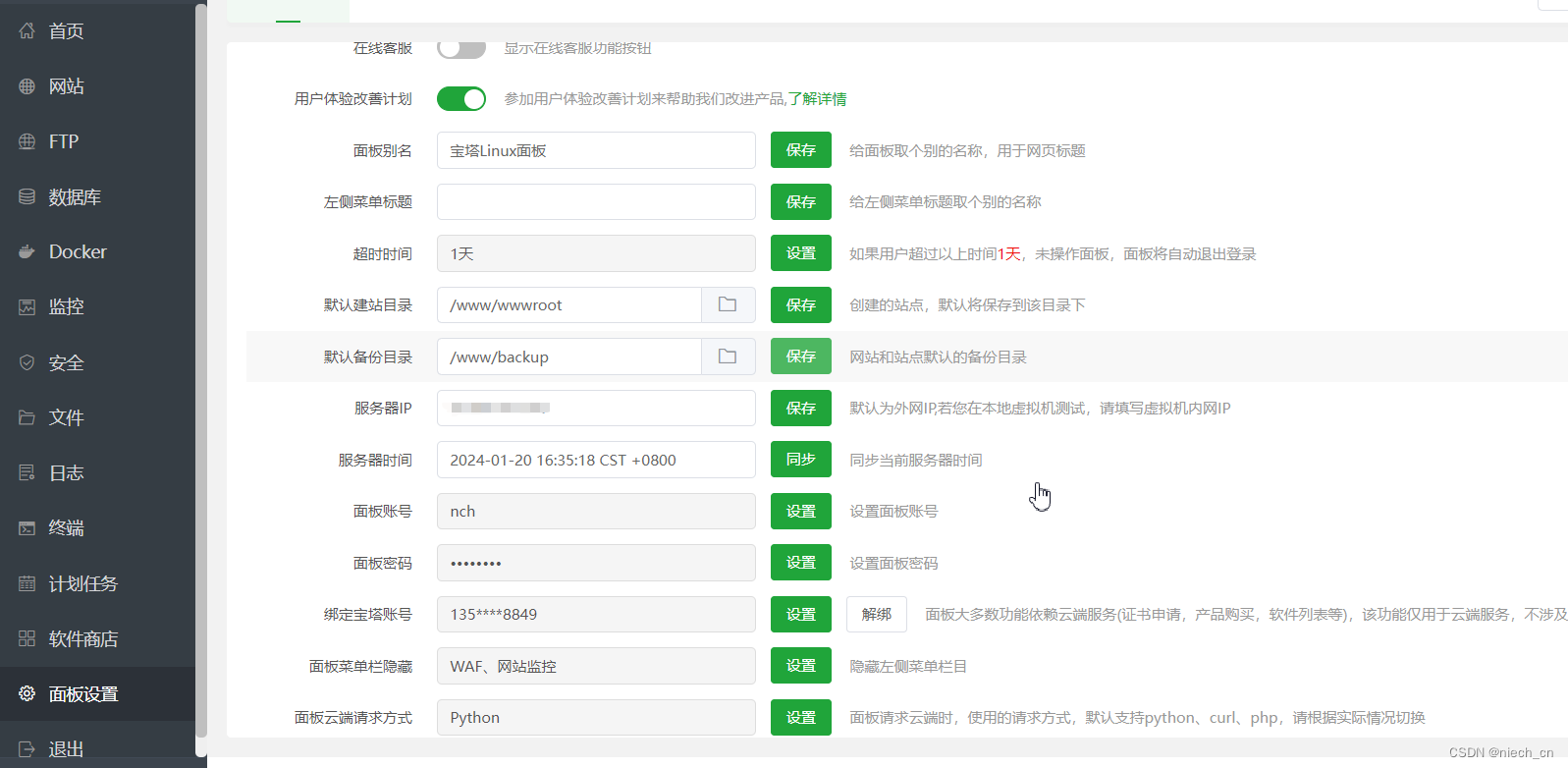
Task: Click the 服务器时间 field
Action: [596, 460]
